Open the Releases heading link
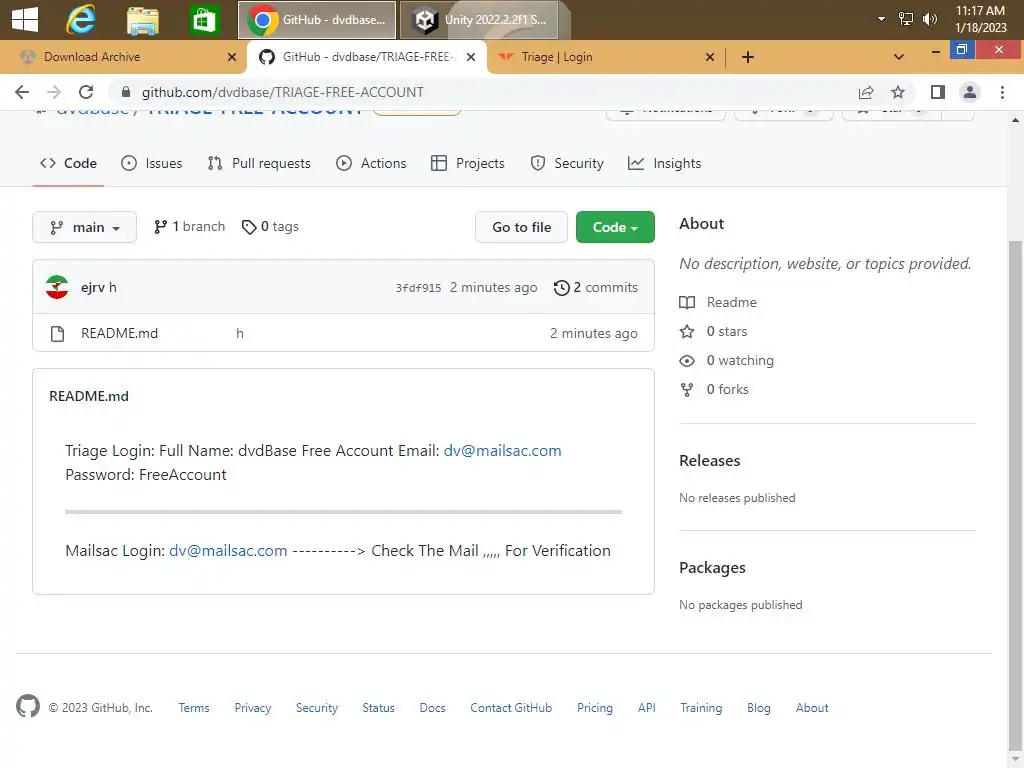This screenshot has width=1024, height=768. pos(710,460)
